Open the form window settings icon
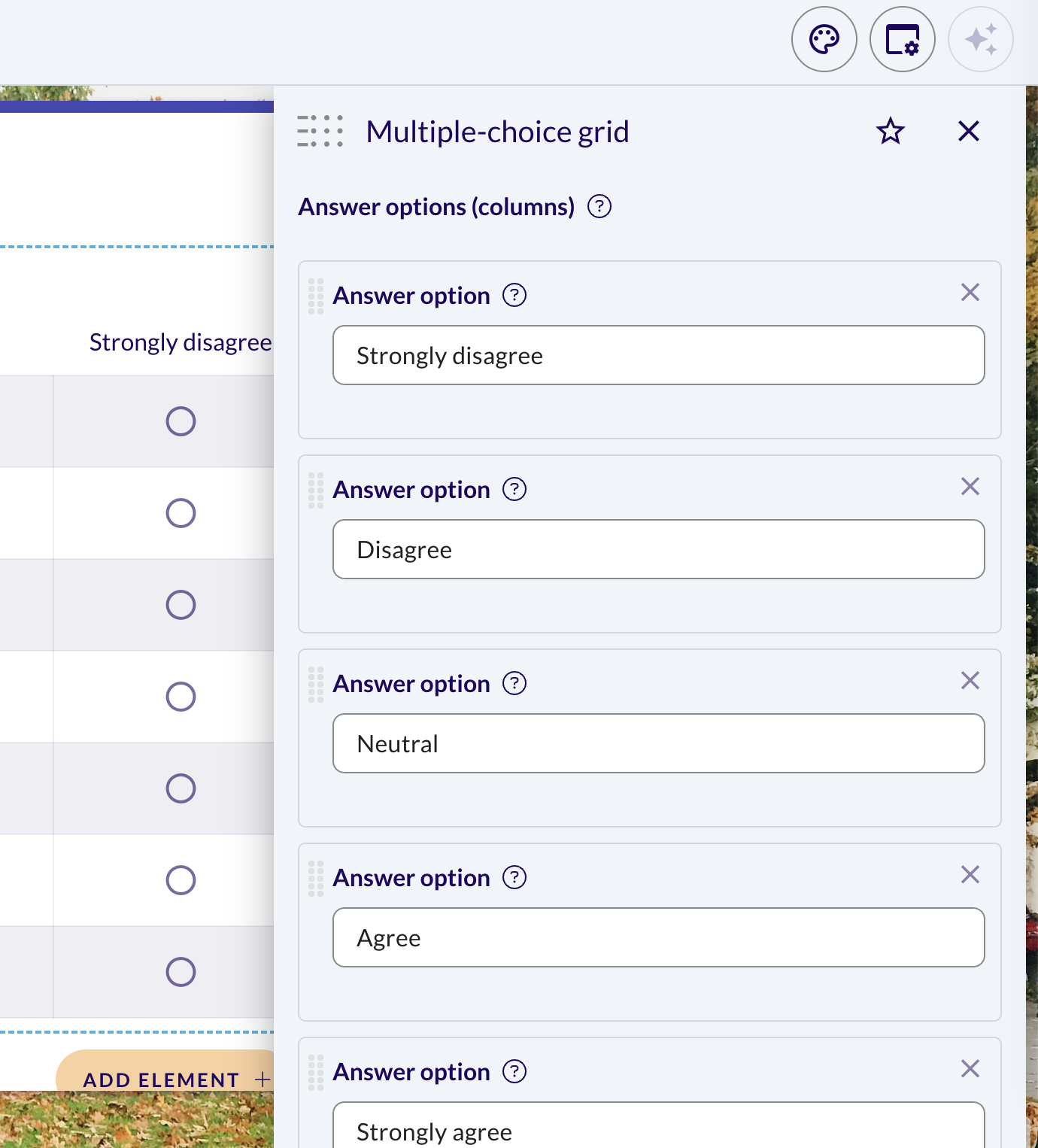This screenshot has width=1038, height=1148. click(x=903, y=39)
